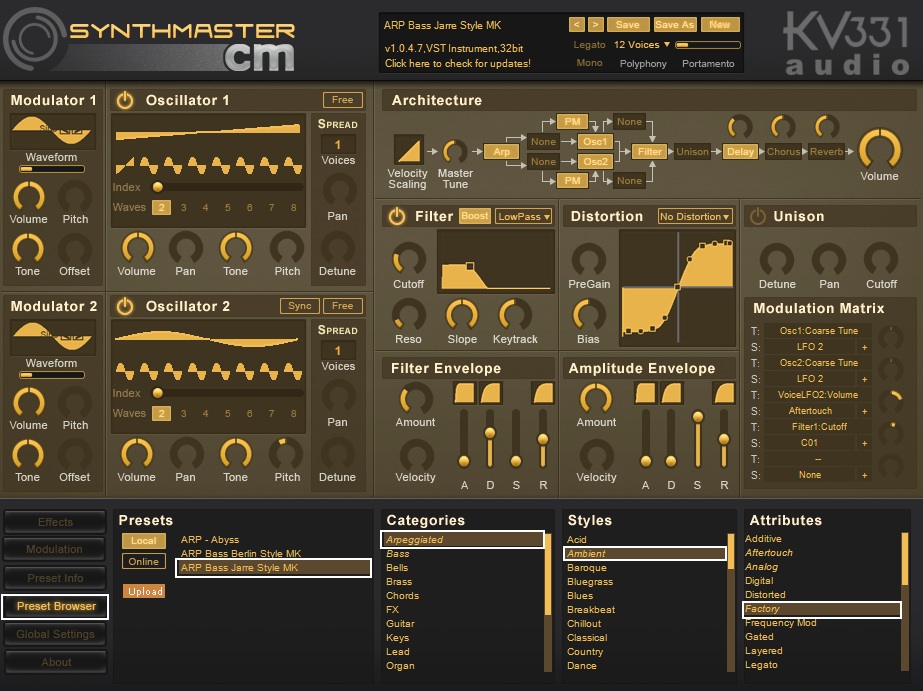This screenshot has height=691, width=923.
Task: Toggle the Filter power icon
Action: coord(397,216)
